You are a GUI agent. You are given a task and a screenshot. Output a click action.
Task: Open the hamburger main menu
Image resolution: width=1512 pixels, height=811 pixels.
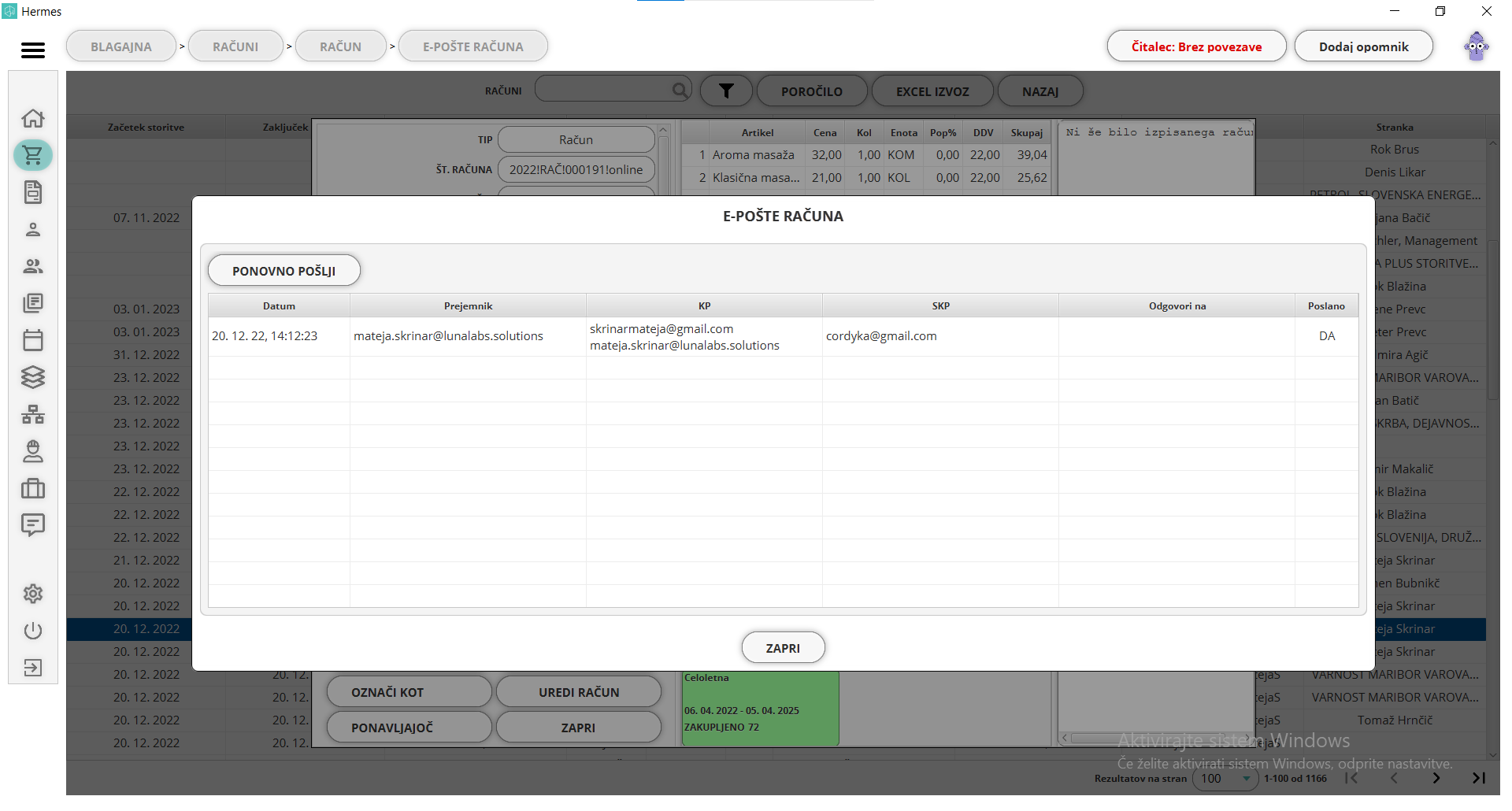click(33, 50)
